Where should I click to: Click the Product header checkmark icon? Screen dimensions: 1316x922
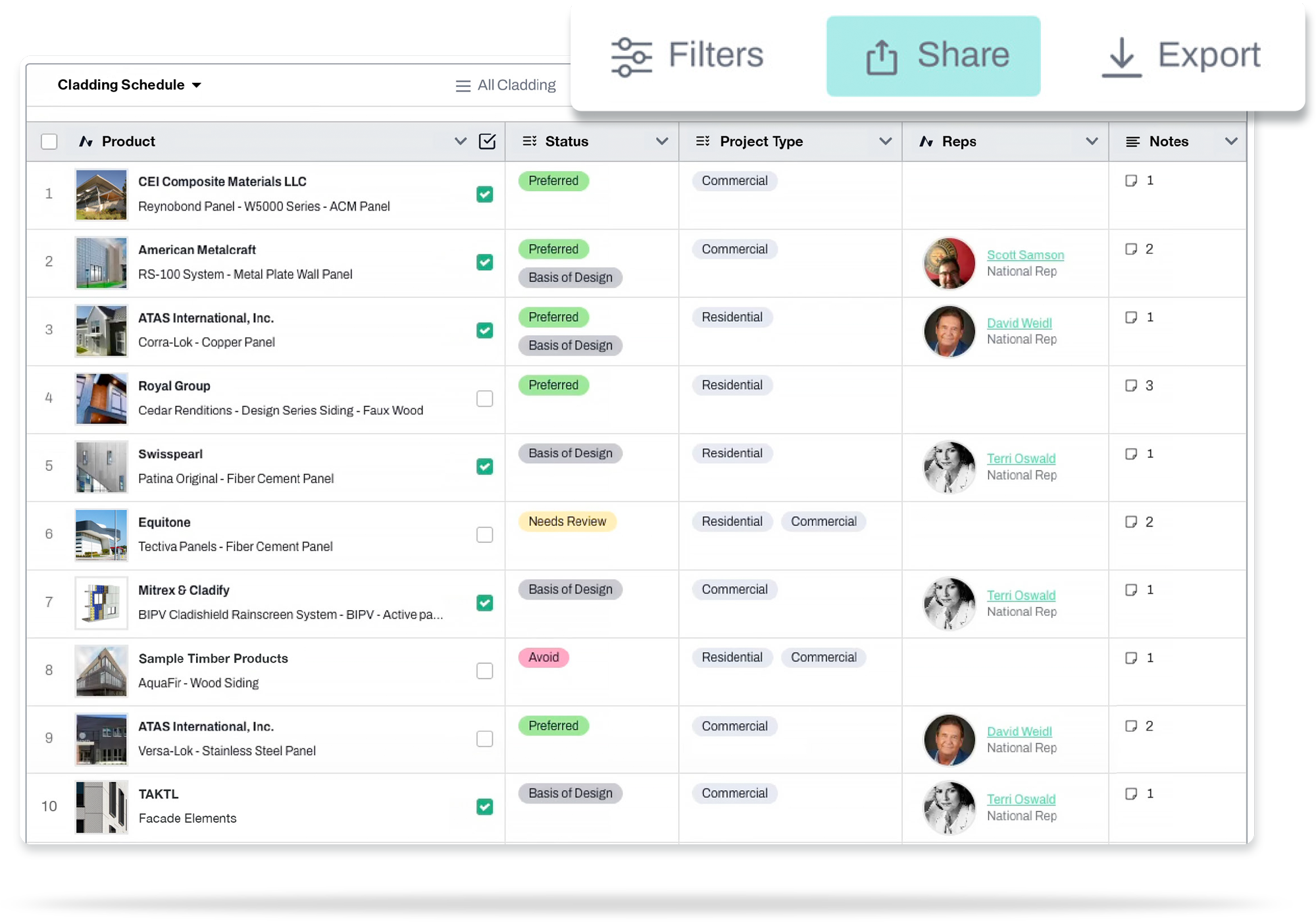point(487,141)
